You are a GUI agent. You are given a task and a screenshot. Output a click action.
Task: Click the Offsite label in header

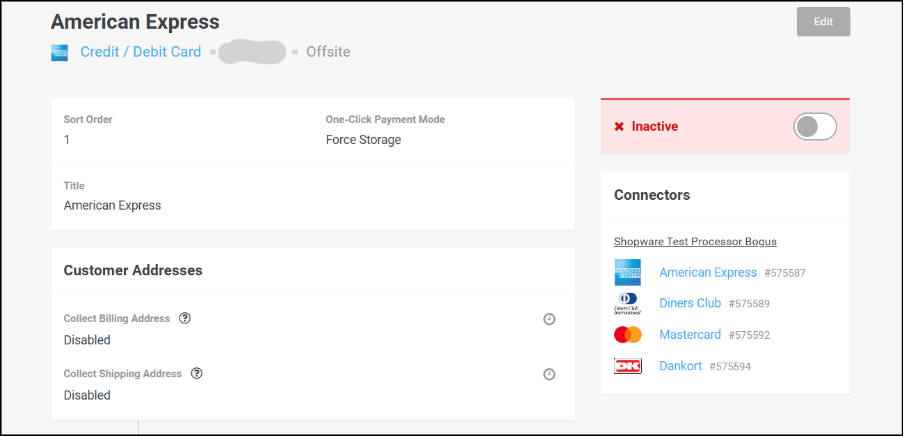click(328, 52)
